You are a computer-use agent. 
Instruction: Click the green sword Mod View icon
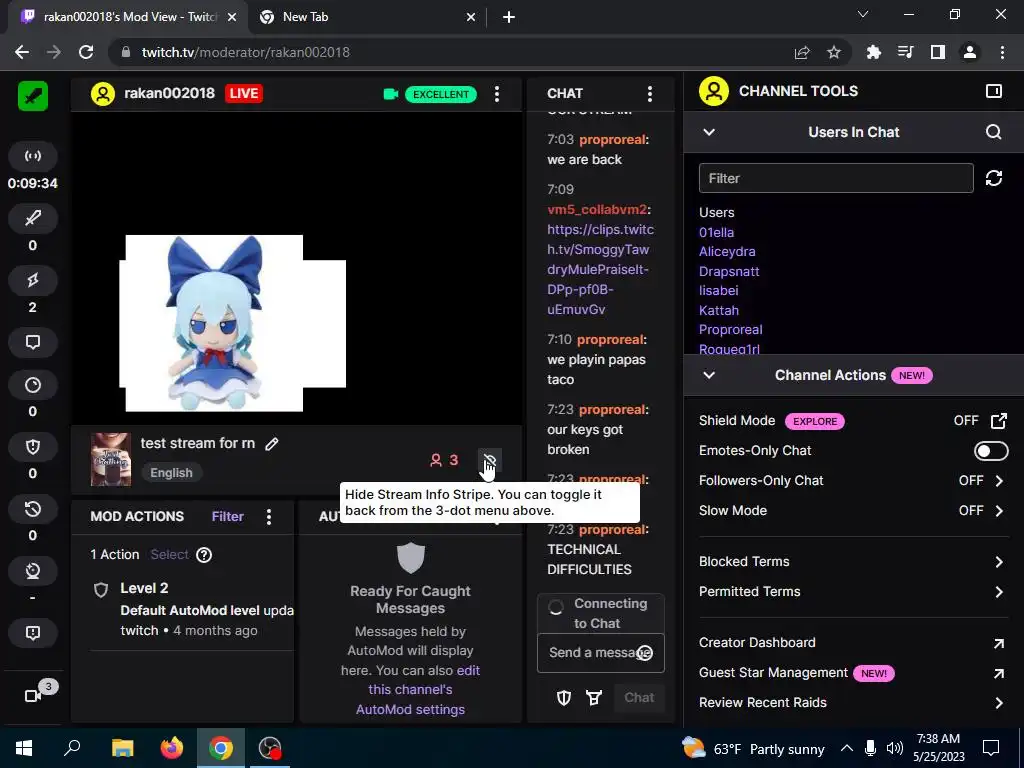click(33, 96)
